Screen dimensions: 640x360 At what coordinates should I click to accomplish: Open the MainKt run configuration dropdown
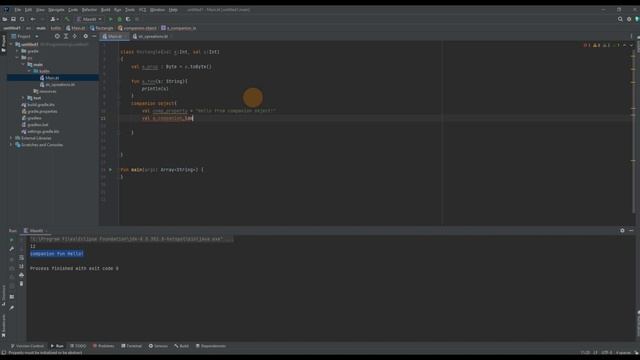tap(89, 19)
